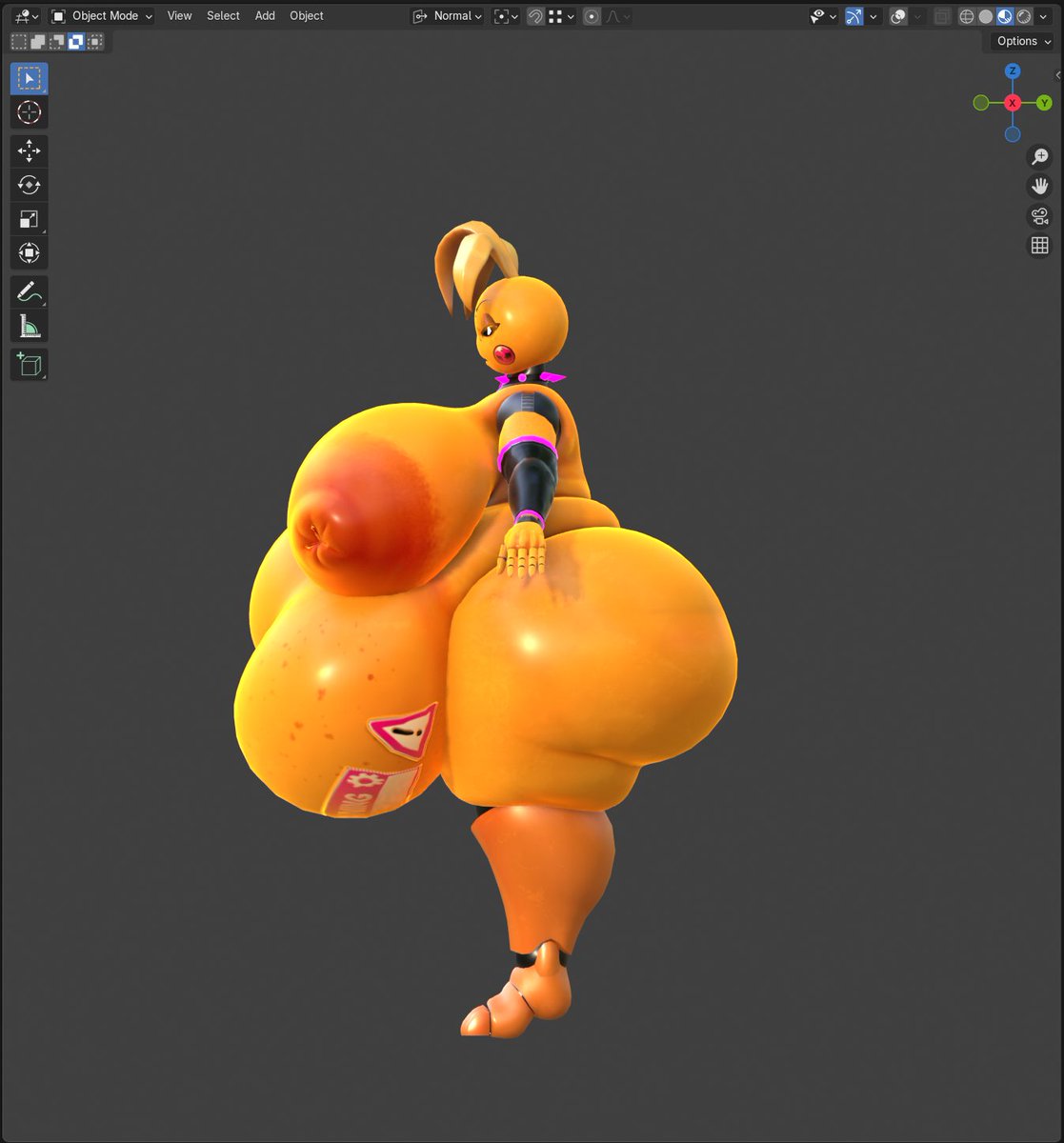1064x1143 pixels.
Task: Open the Options dropdown
Action: tap(1024, 41)
